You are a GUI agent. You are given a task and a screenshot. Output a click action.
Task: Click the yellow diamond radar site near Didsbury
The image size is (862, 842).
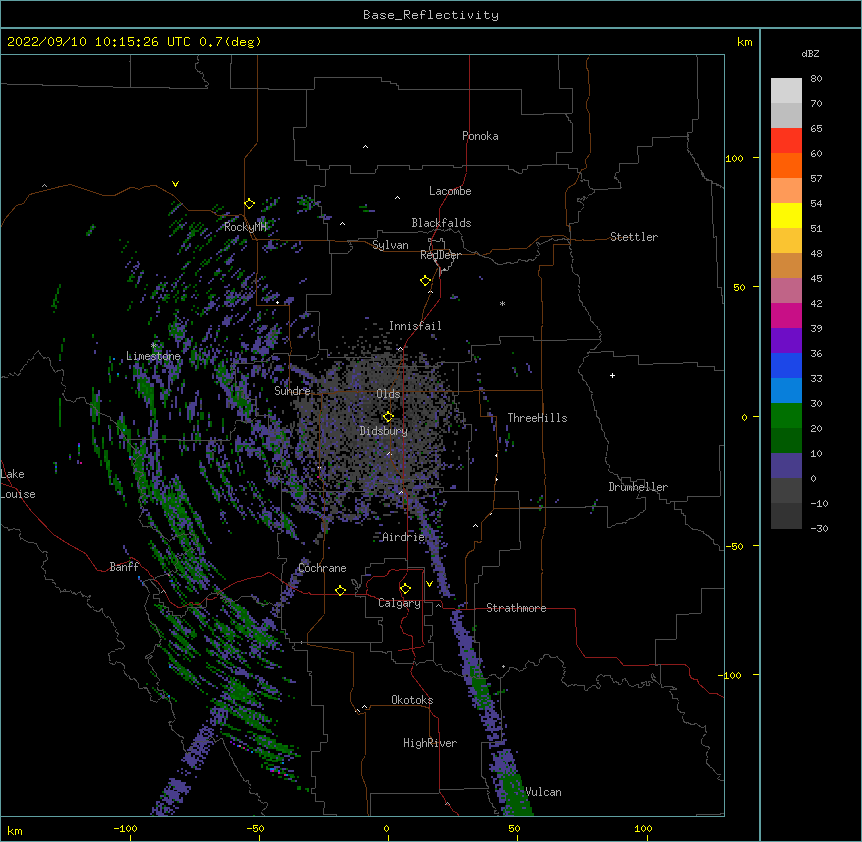(x=388, y=417)
